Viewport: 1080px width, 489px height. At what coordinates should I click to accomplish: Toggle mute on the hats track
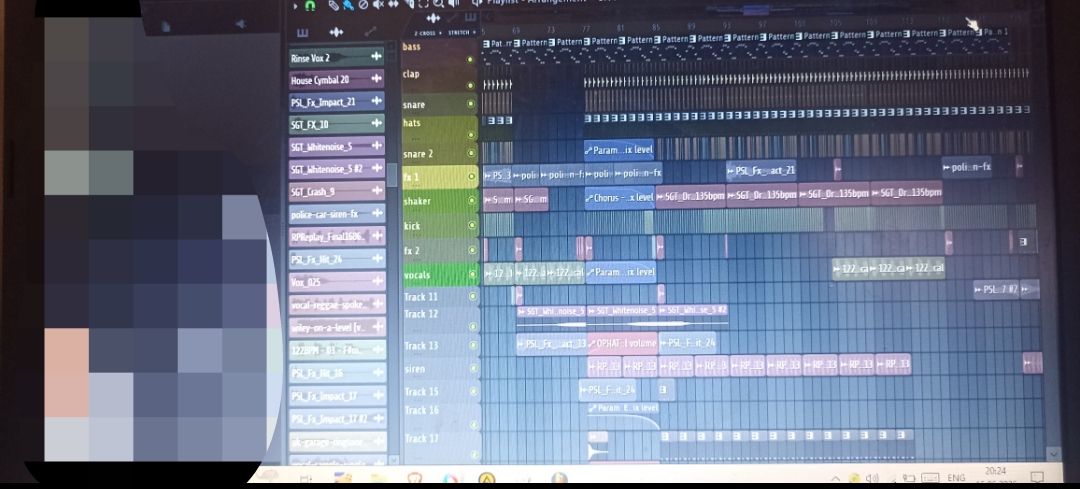point(471,135)
